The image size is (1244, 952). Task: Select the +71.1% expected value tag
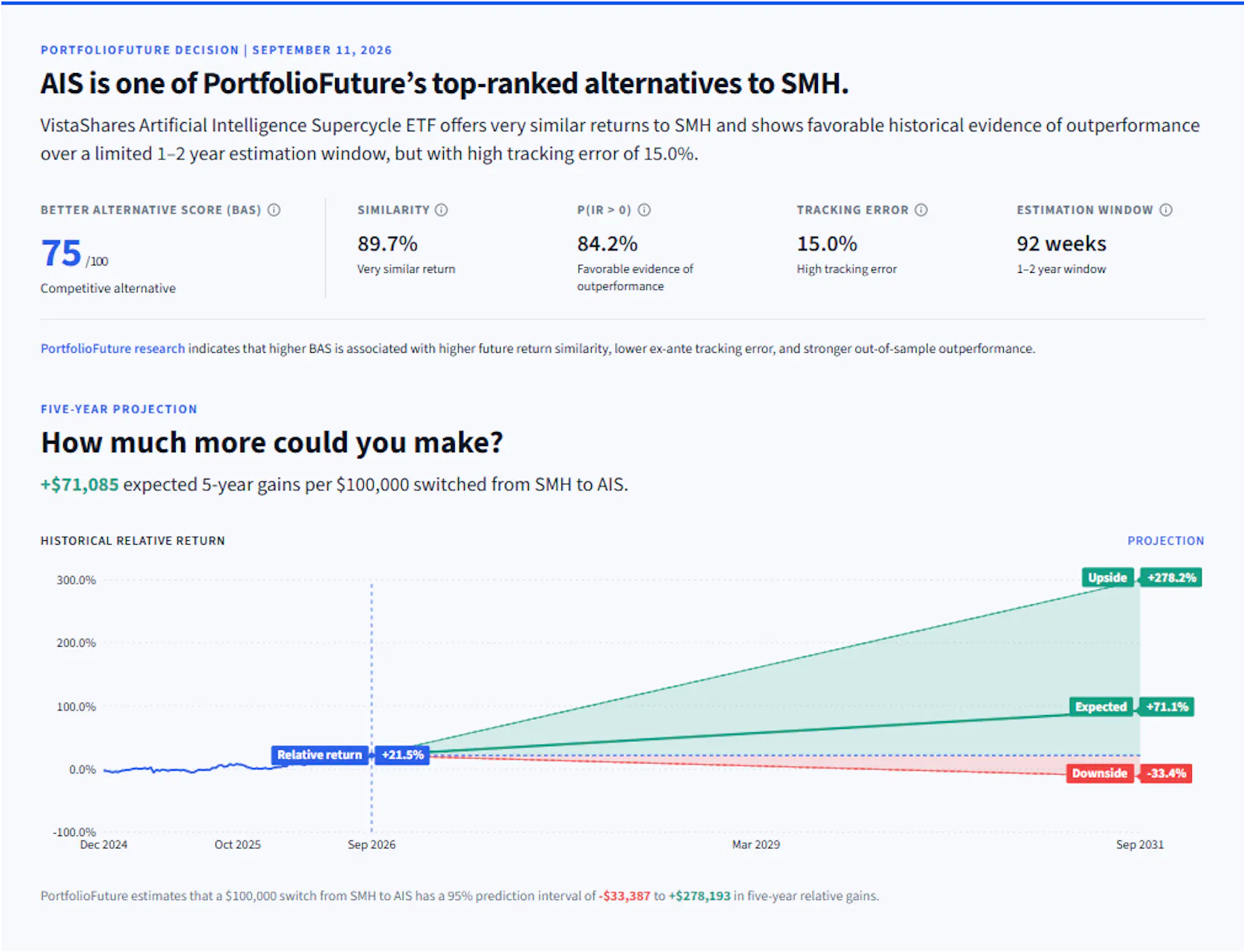1167,706
